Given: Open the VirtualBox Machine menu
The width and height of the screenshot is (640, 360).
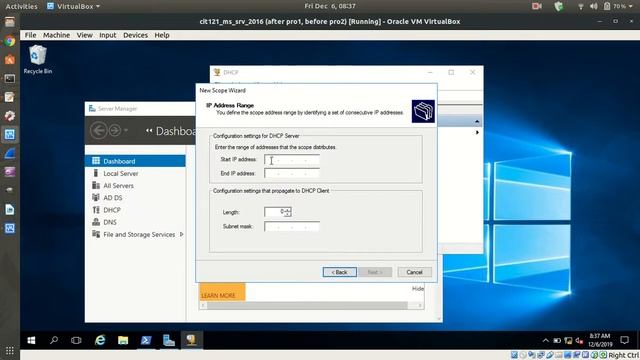Looking at the screenshot, I should [x=56, y=35].
